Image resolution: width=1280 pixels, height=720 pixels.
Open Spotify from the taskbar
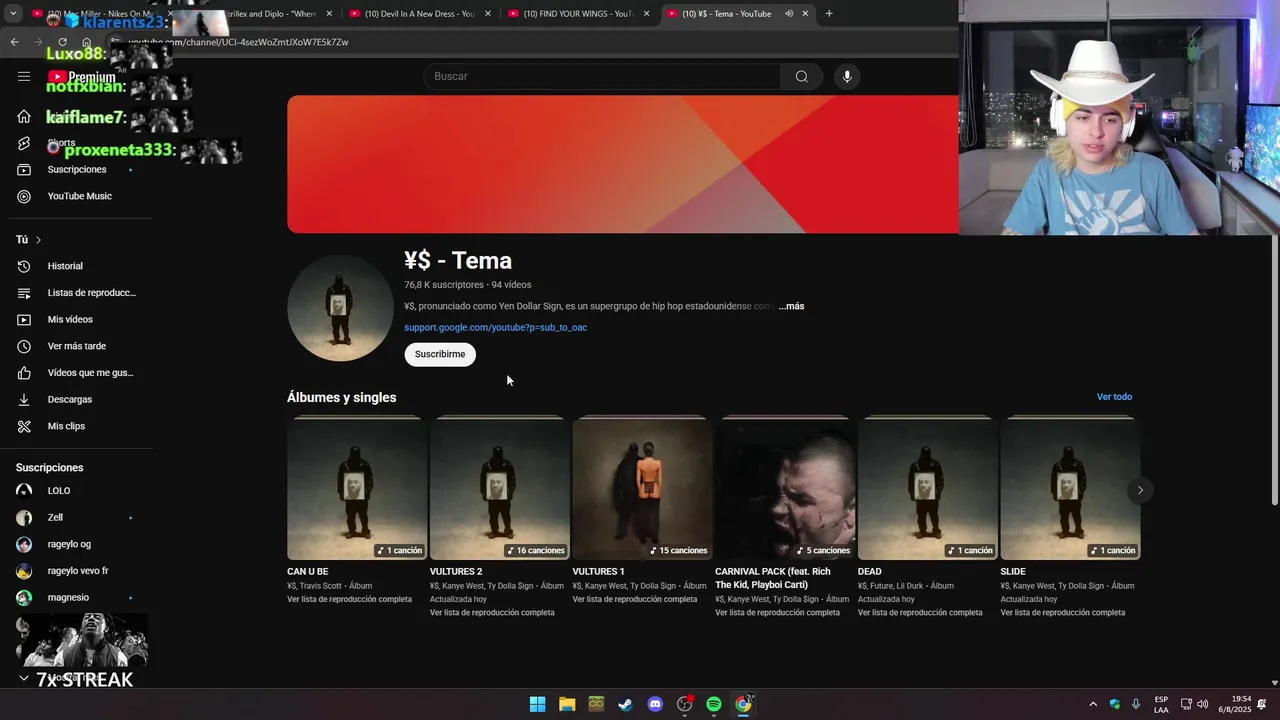coord(714,704)
